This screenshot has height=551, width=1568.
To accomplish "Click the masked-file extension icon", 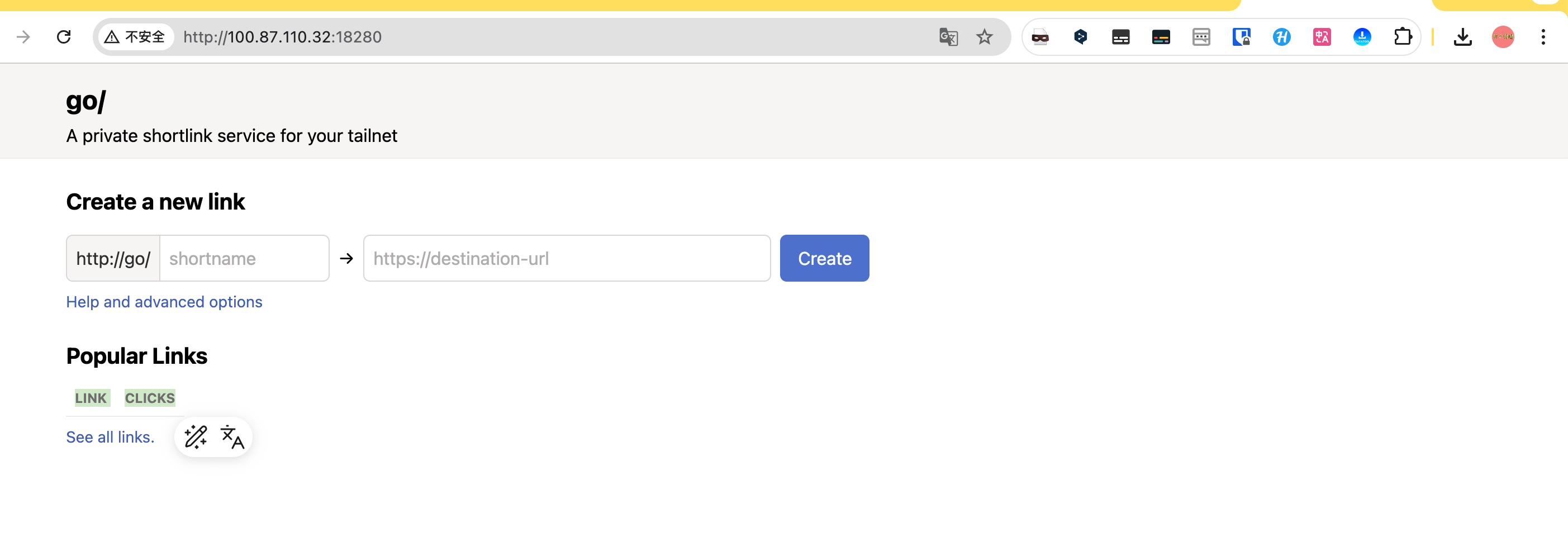I will (1040, 37).
